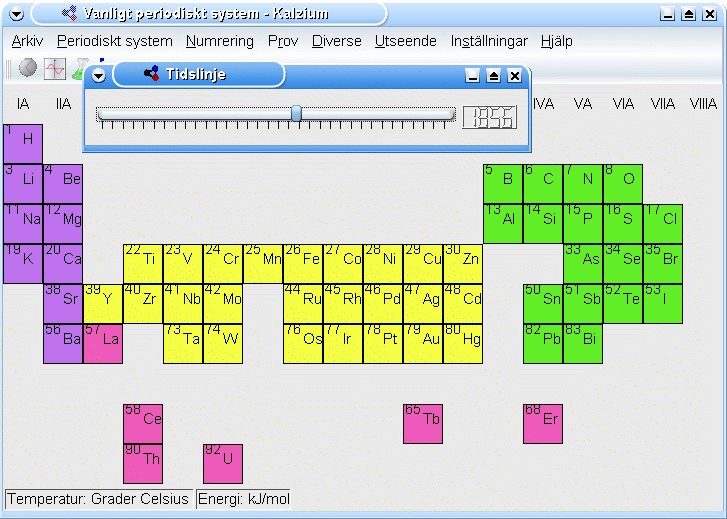Image resolution: width=727 pixels, height=519 pixels.
Task: Open the Periodiskt system menu
Action: [115, 41]
